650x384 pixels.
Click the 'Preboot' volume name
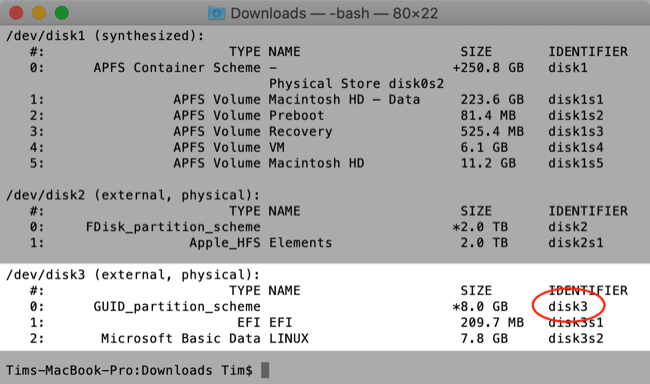pos(296,115)
